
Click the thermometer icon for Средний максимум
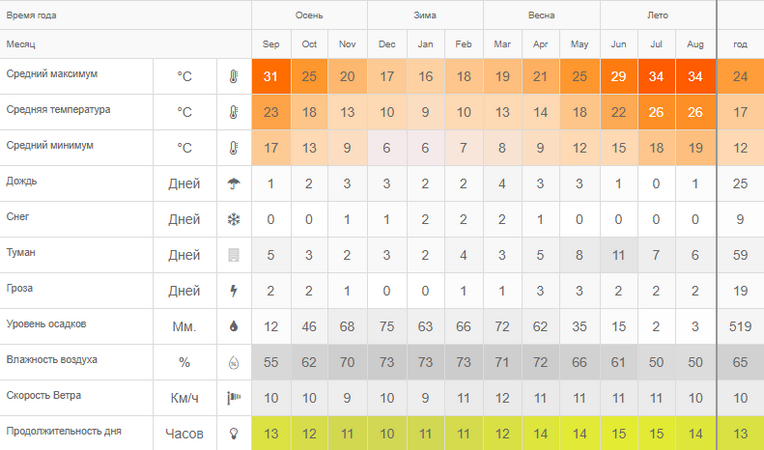[x=234, y=76]
